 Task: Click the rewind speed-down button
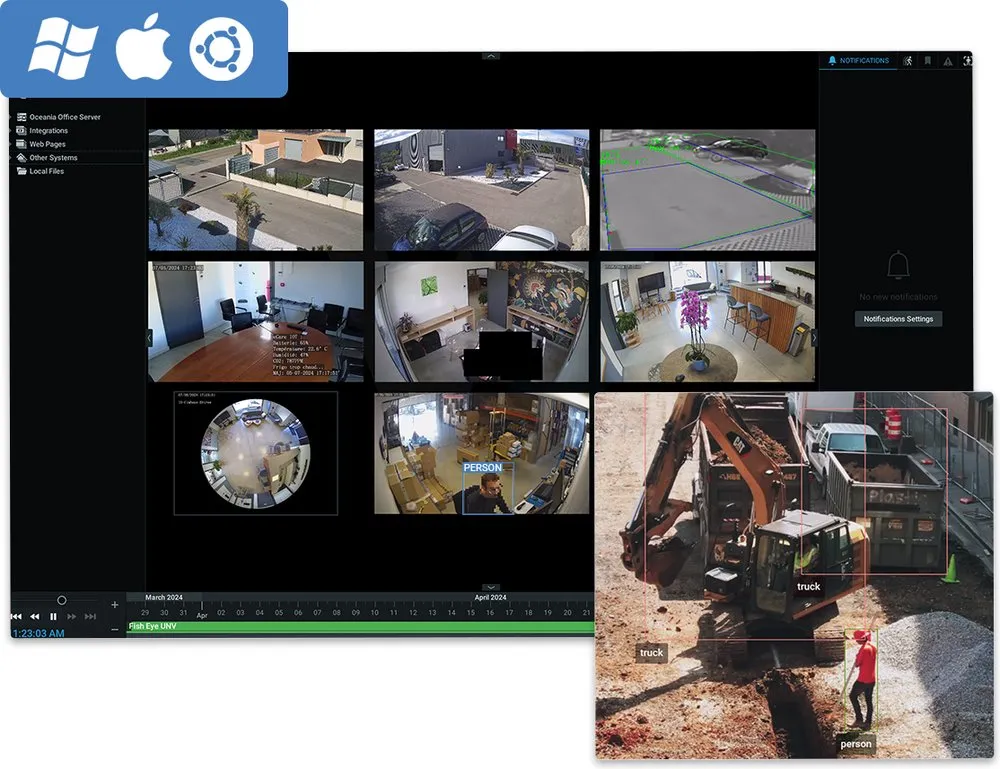coord(34,617)
